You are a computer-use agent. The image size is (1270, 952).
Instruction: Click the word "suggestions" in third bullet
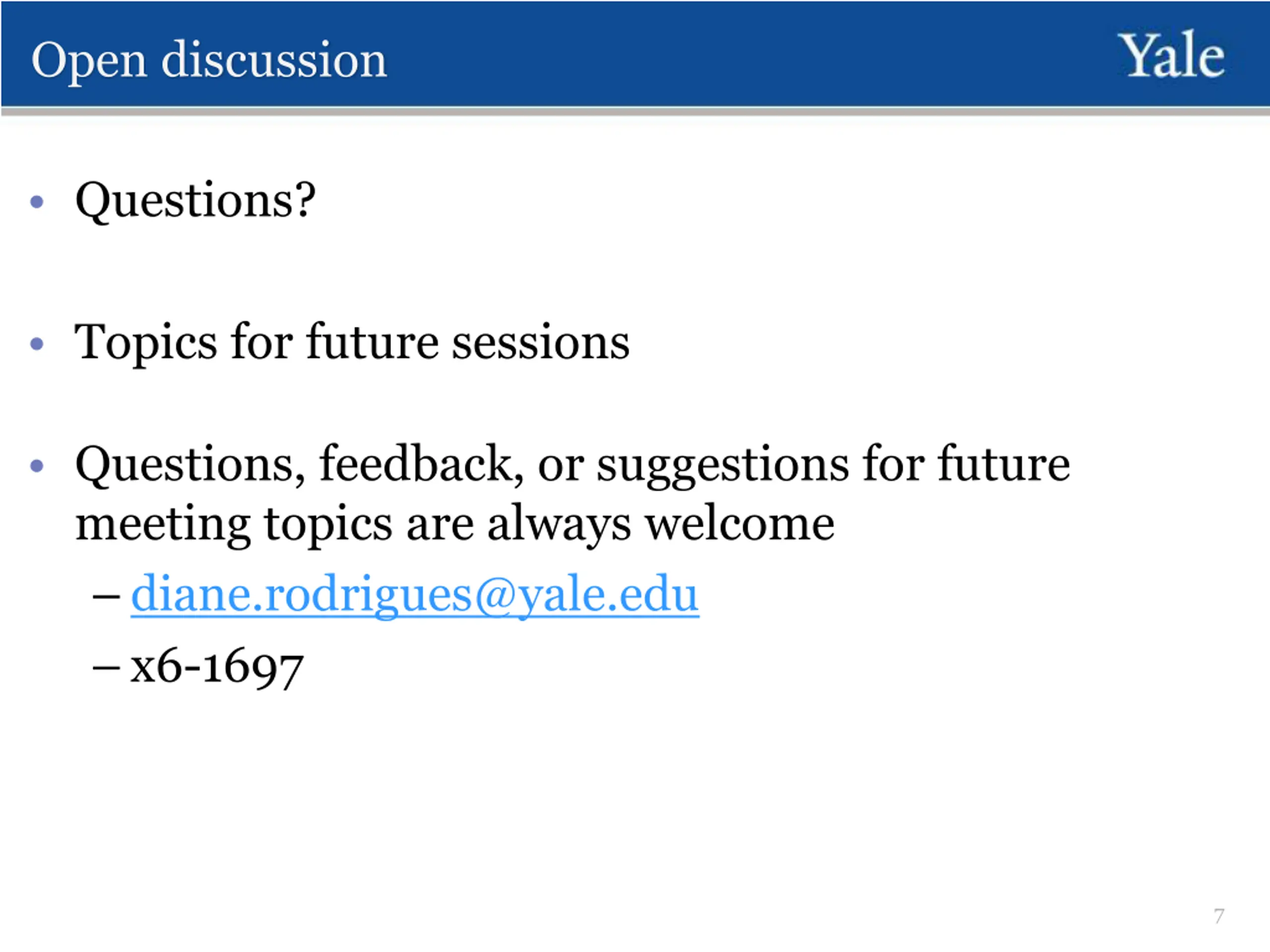click(x=722, y=465)
